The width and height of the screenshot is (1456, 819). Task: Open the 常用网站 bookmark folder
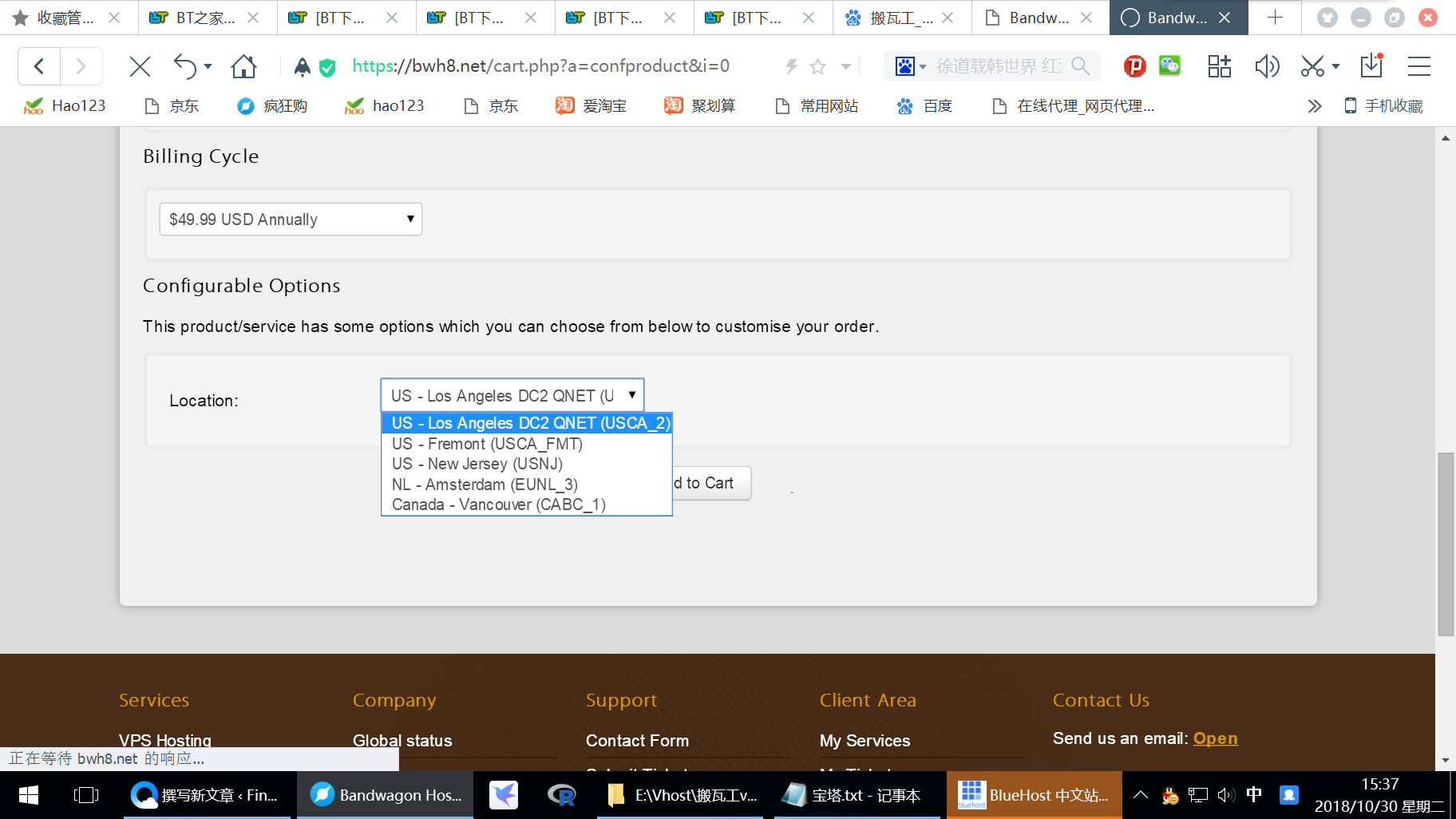click(817, 106)
